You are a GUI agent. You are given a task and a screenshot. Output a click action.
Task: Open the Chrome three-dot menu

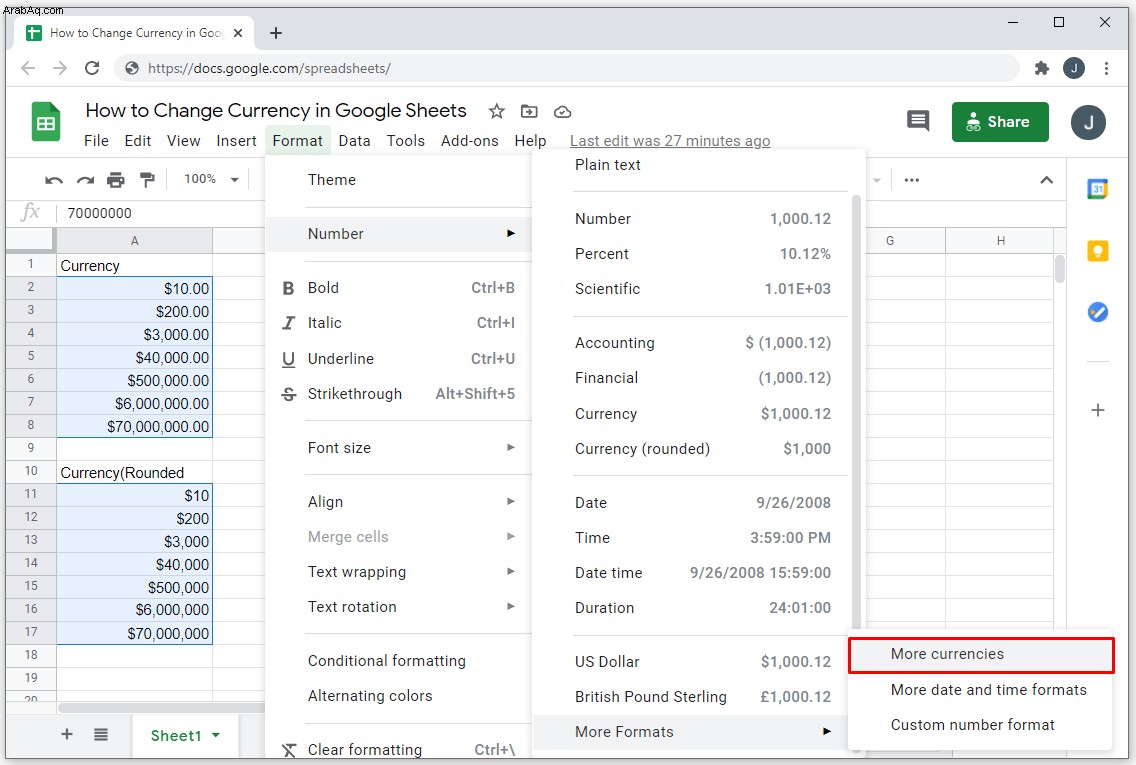(1106, 68)
